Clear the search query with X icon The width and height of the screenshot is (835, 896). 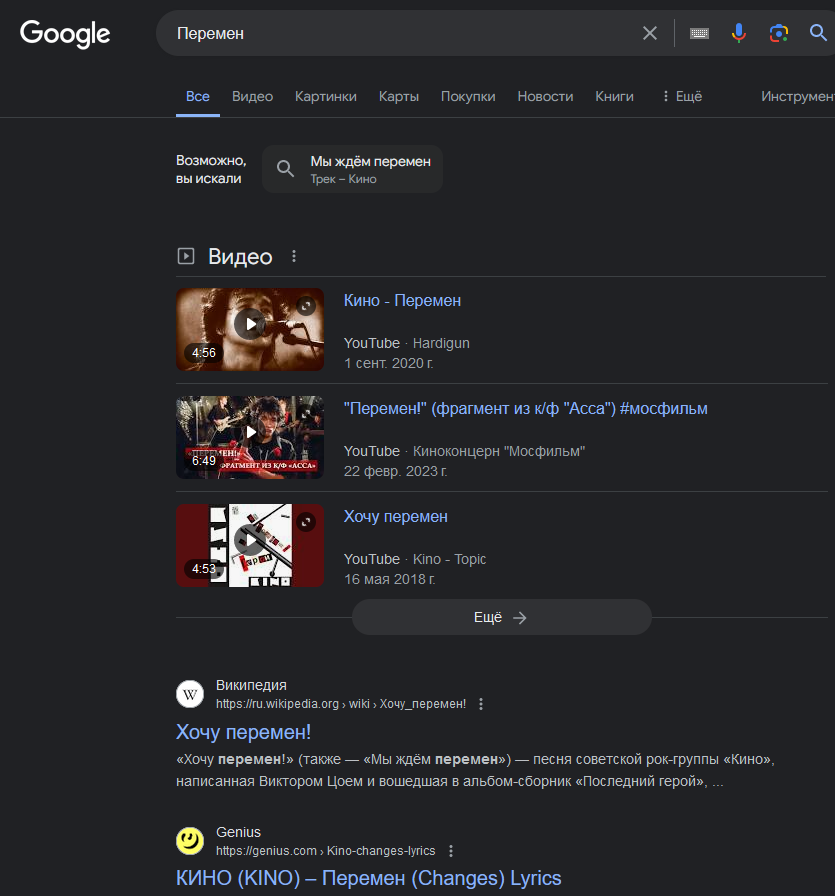pyautogui.click(x=650, y=33)
